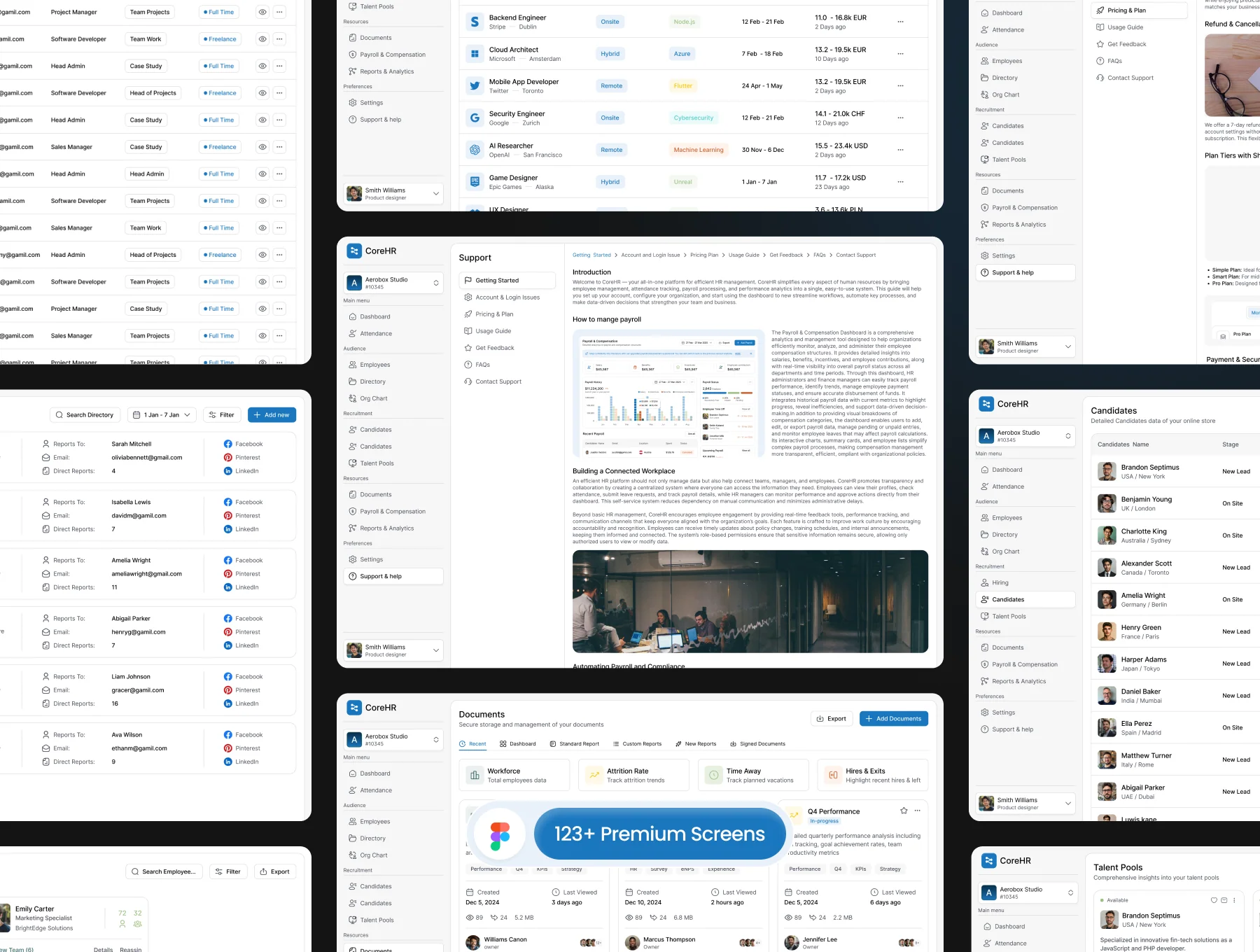The height and width of the screenshot is (952, 1260).
Task: Click the Search Directory field
Action: click(85, 415)
